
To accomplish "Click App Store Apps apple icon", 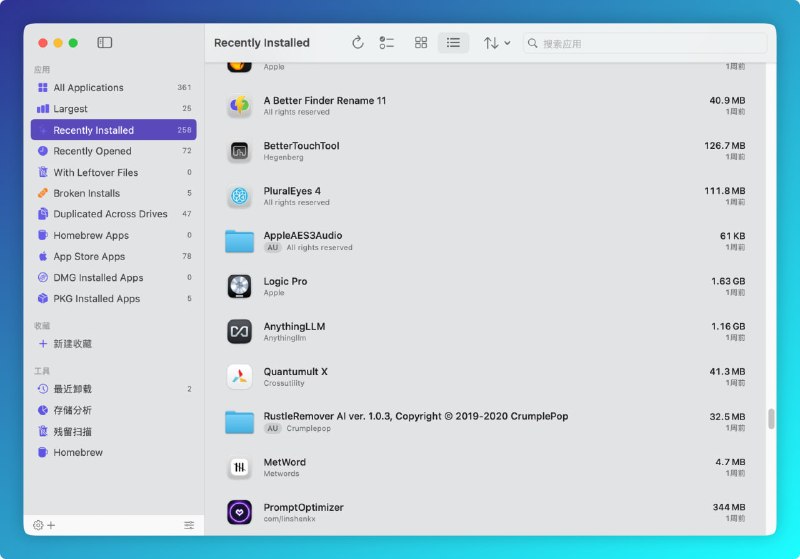I will (43, 256).
